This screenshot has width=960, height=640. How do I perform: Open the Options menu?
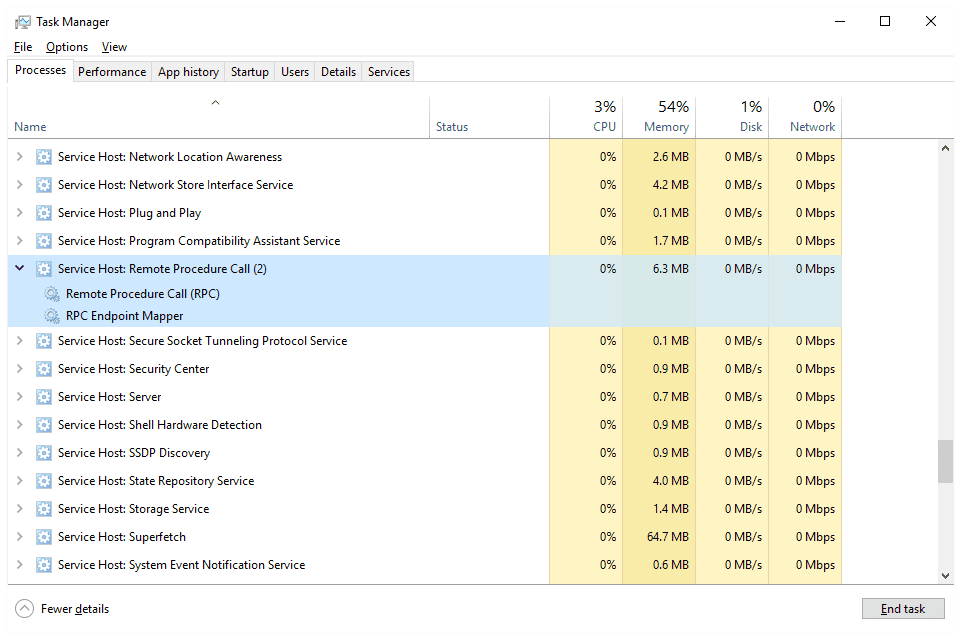coord(67,47)
